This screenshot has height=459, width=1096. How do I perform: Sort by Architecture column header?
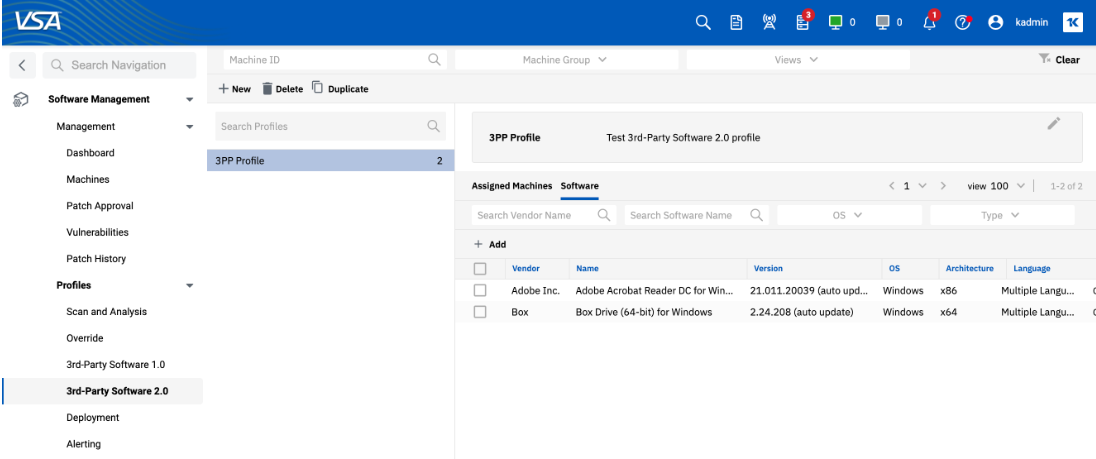click(969, 268)
